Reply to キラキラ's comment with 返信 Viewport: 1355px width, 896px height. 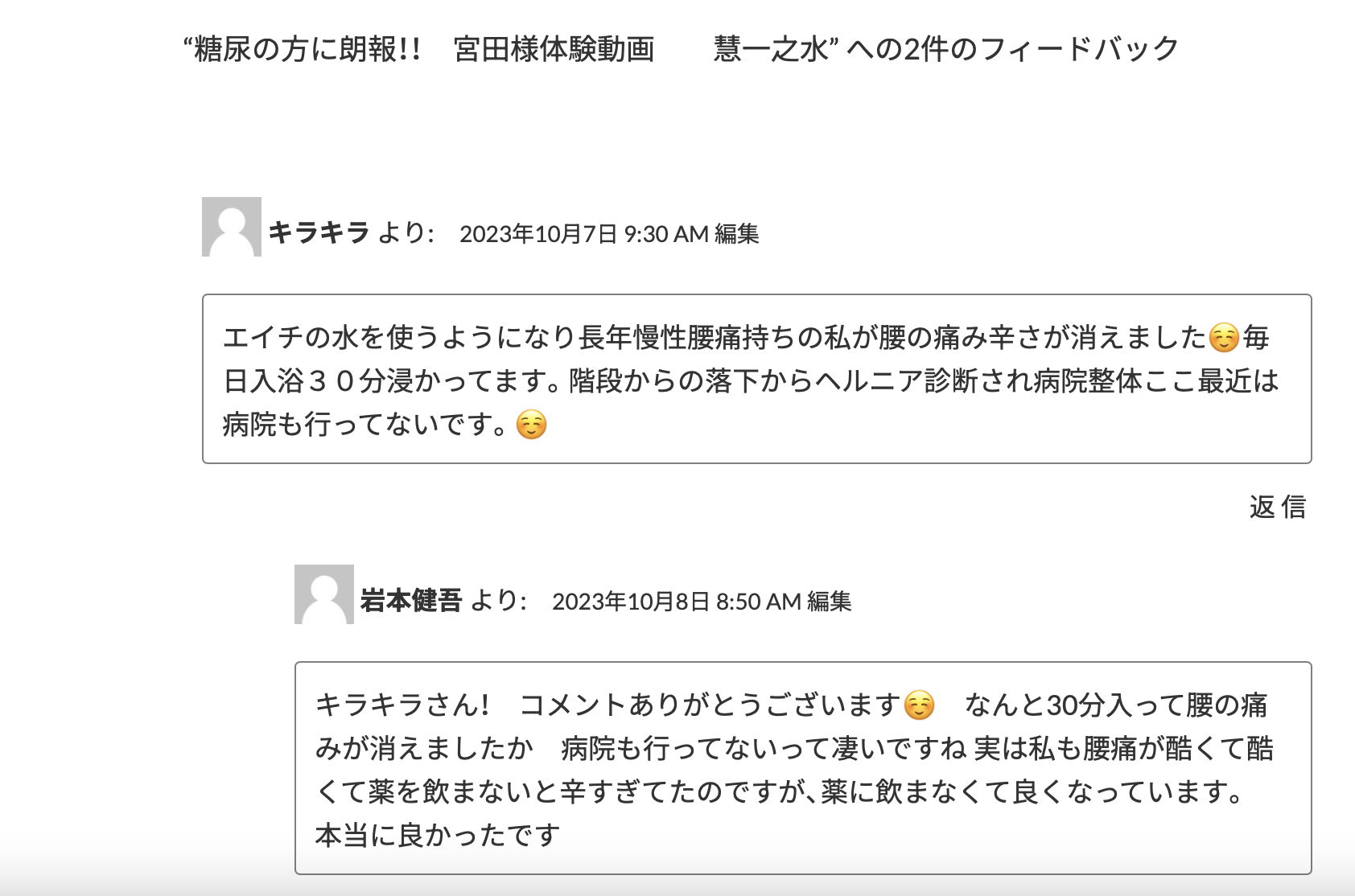point(1278,507)
